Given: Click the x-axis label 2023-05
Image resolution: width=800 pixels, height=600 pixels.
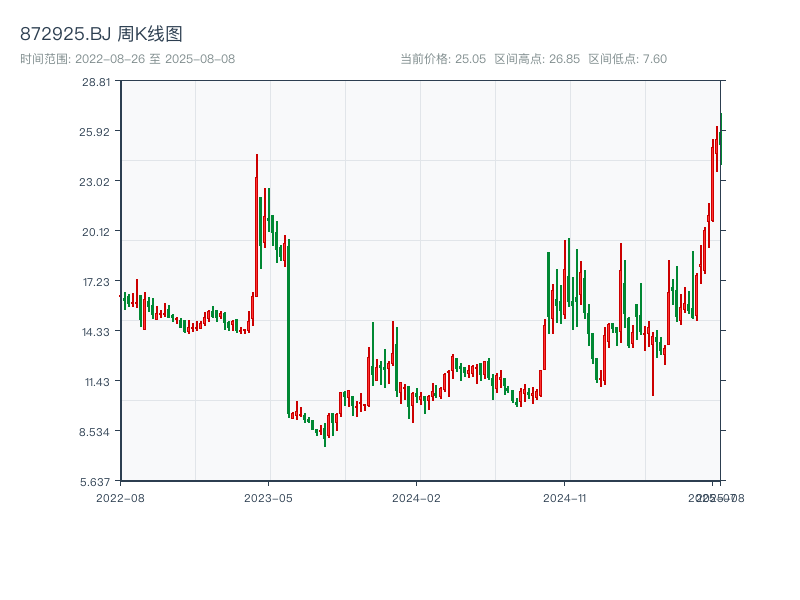Looking at the screenshot, I should (x=268, y=498).
